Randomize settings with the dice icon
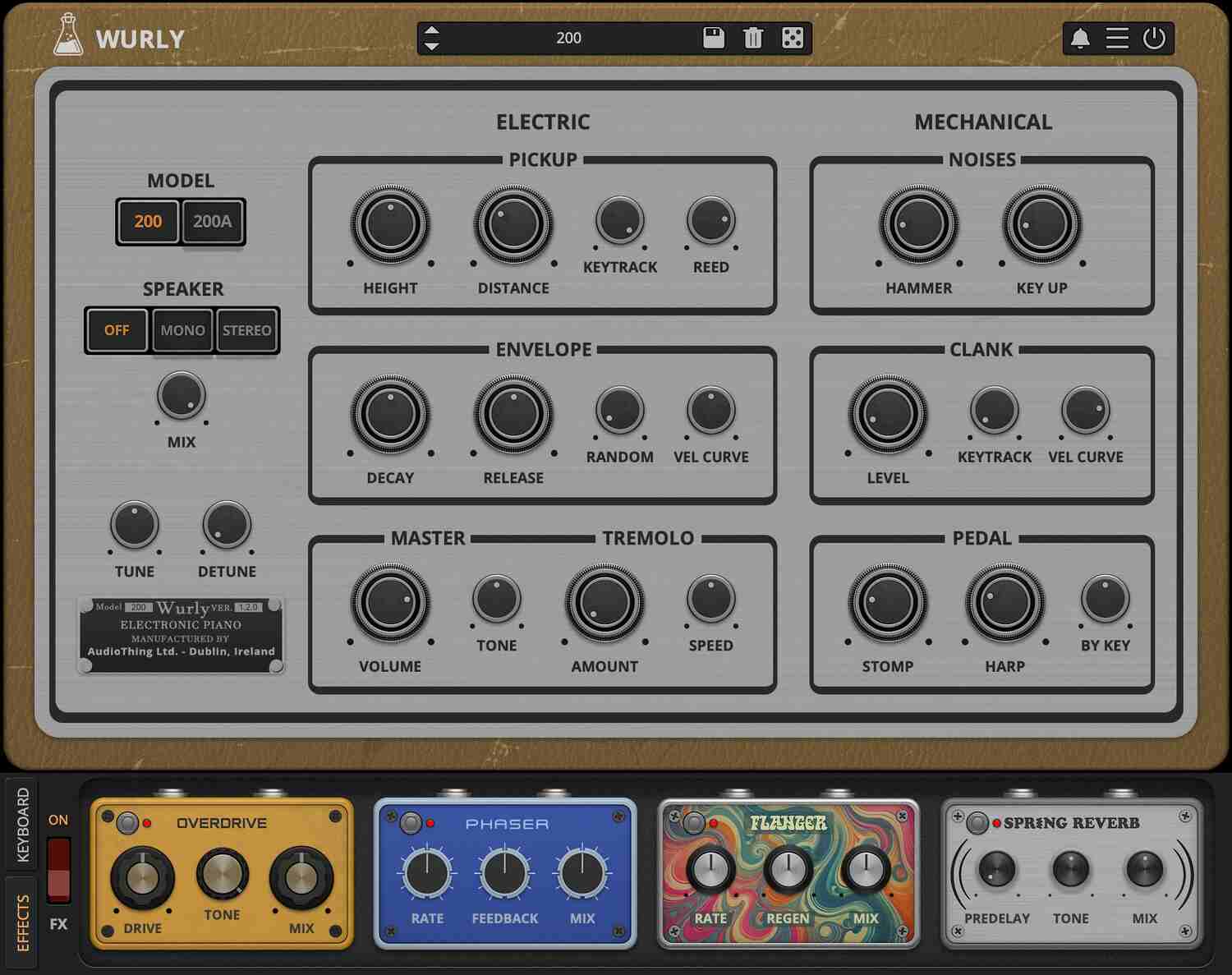Viewport: 1232px width, 975px height. [x=791, y=38]
